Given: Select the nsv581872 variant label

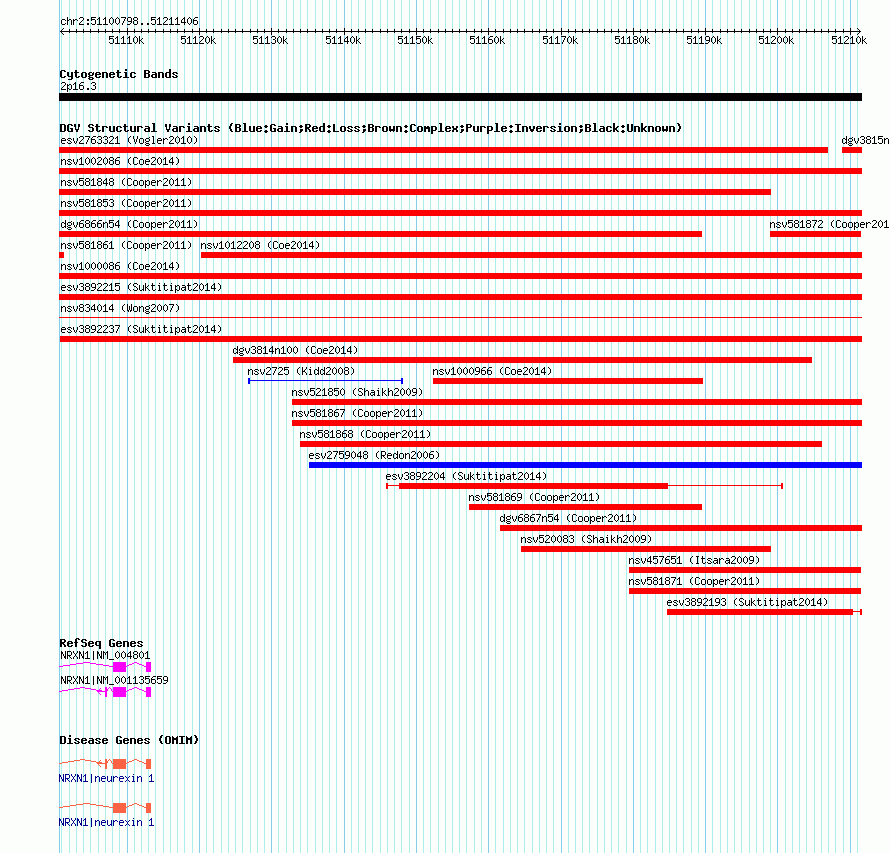Looking at the screenshot, I should coord(829,224).
